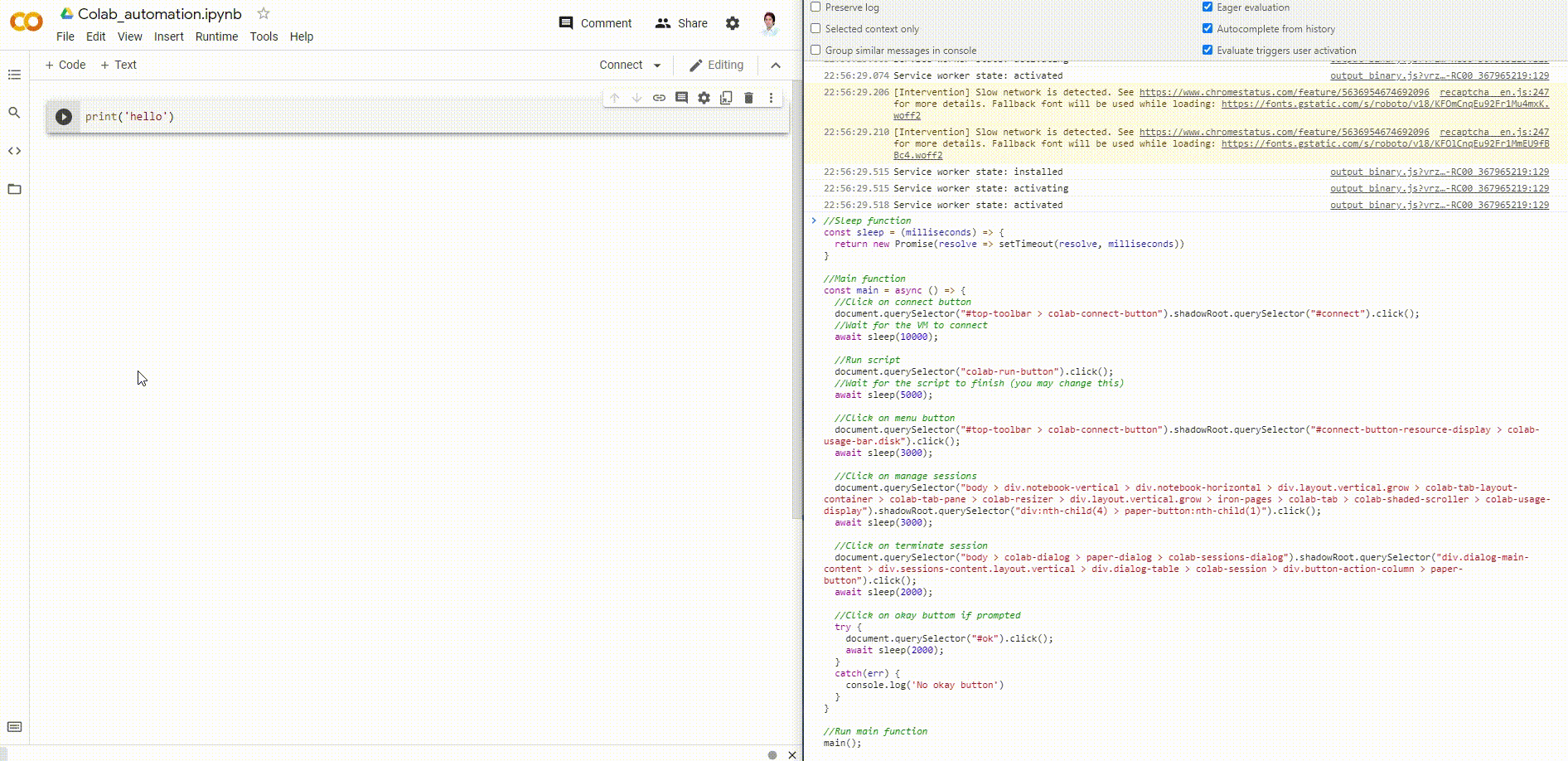
Task: Collapse the header with chevron up
Action: 776,65
